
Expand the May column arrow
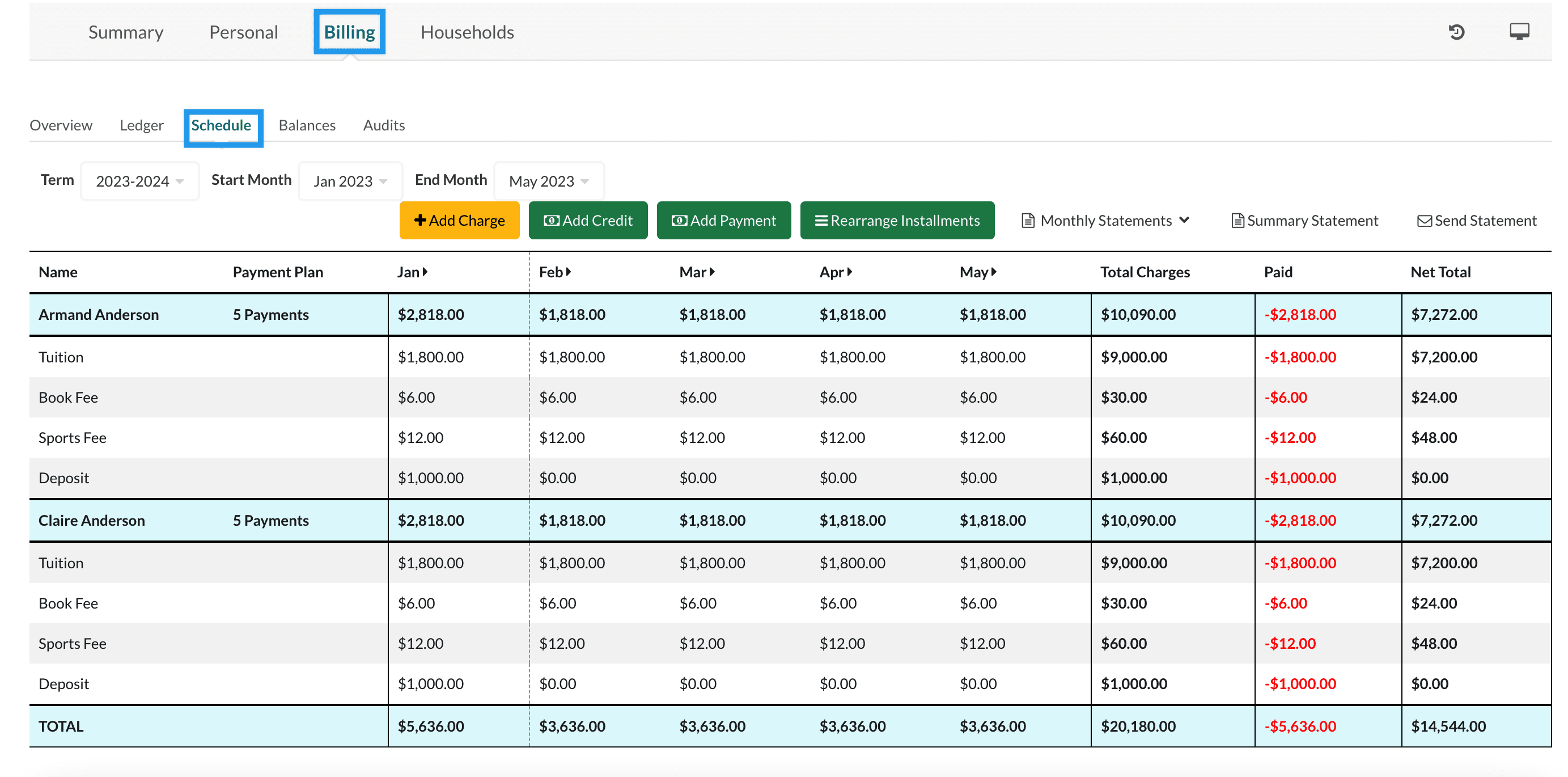point(994,272)
